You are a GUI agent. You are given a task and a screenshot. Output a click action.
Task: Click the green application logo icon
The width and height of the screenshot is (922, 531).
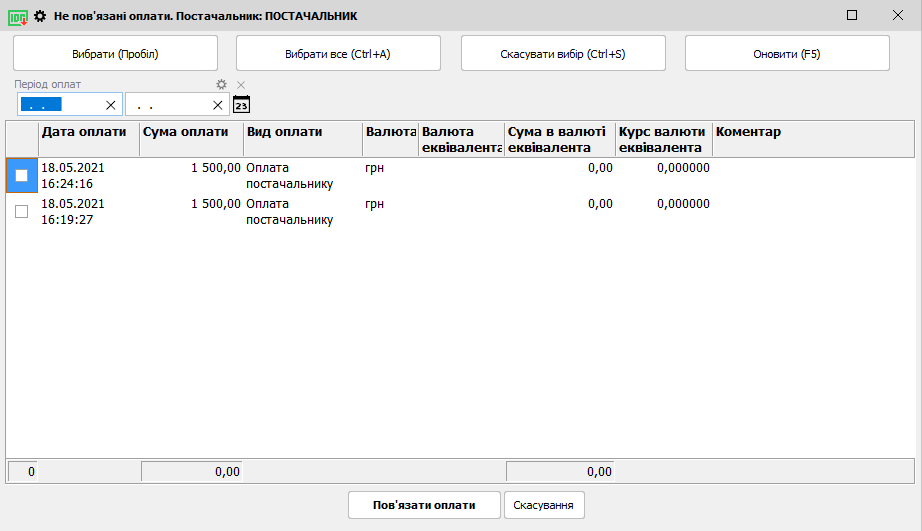(18, 16)
